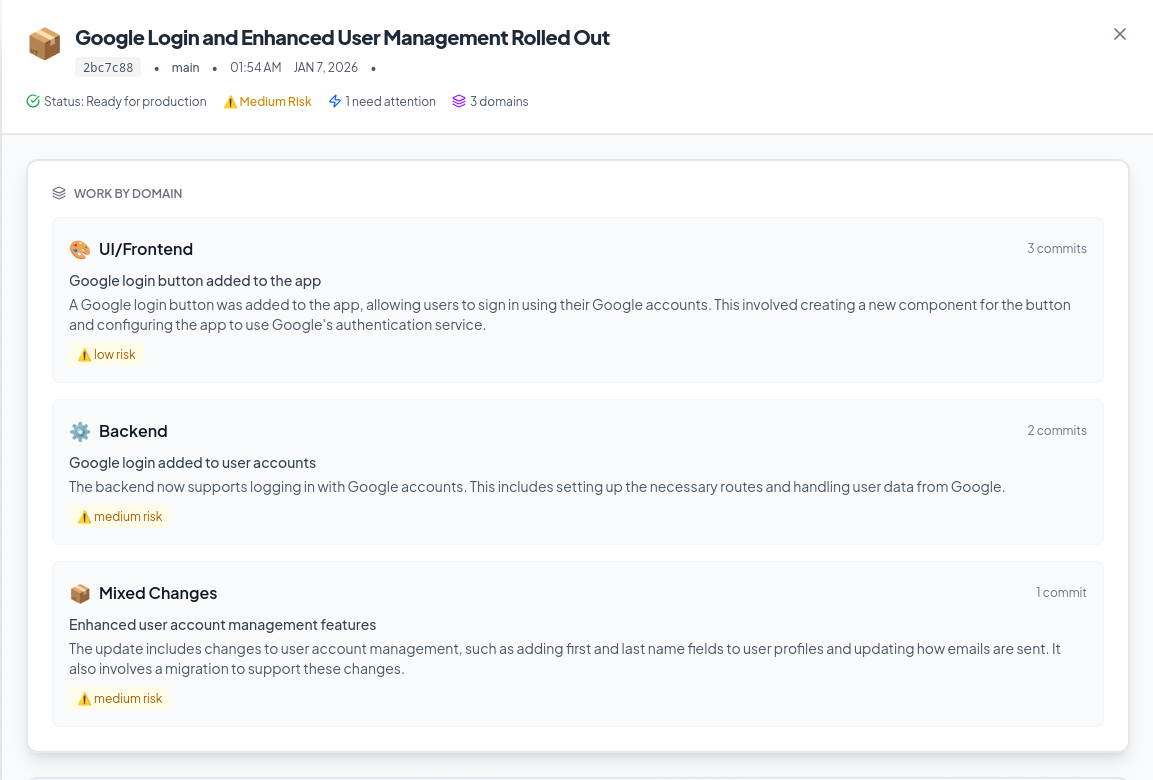Click the Work By Domain layers icon
1153x780 pixels.
tap(59, 193)
